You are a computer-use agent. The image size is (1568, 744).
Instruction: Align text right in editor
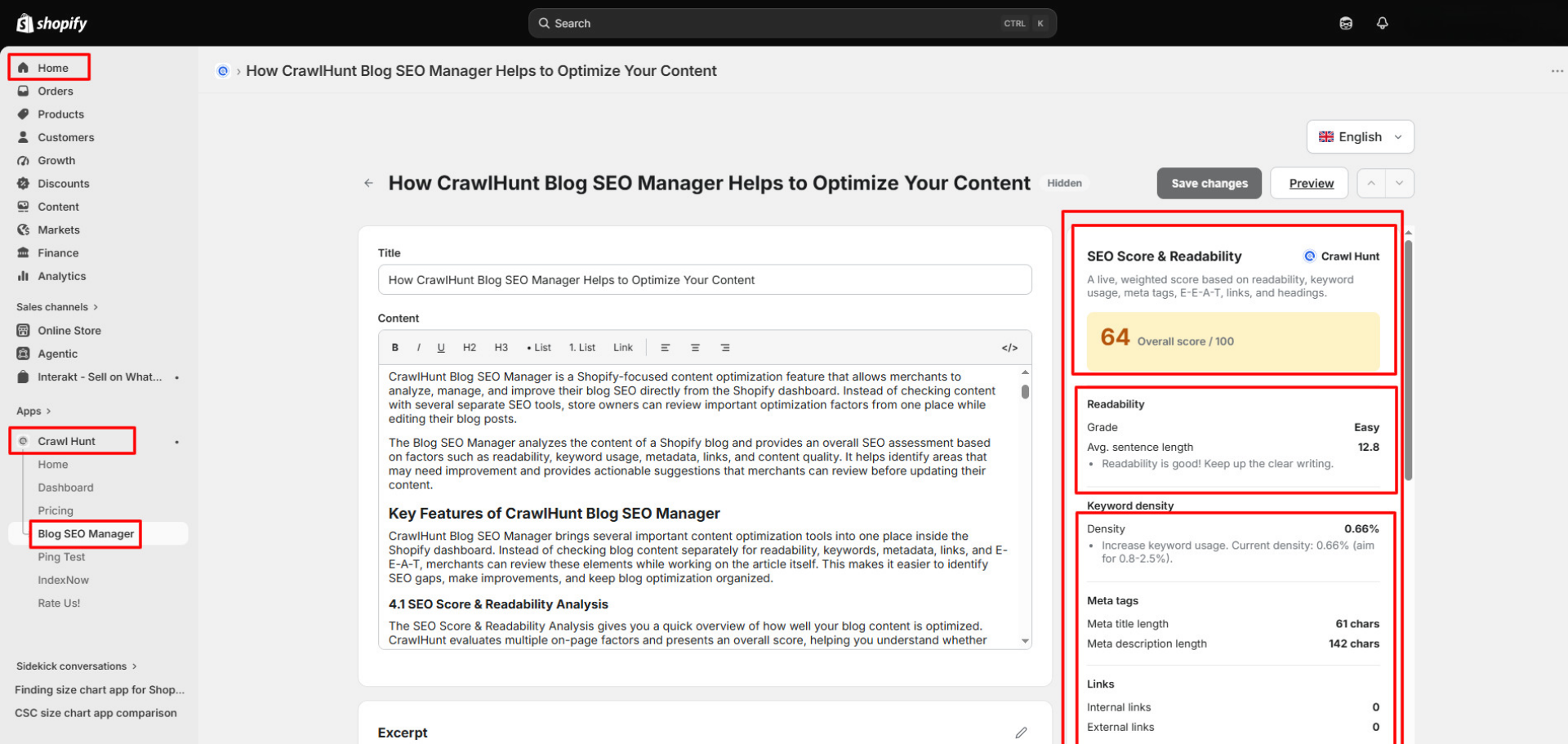pos(725,348)
